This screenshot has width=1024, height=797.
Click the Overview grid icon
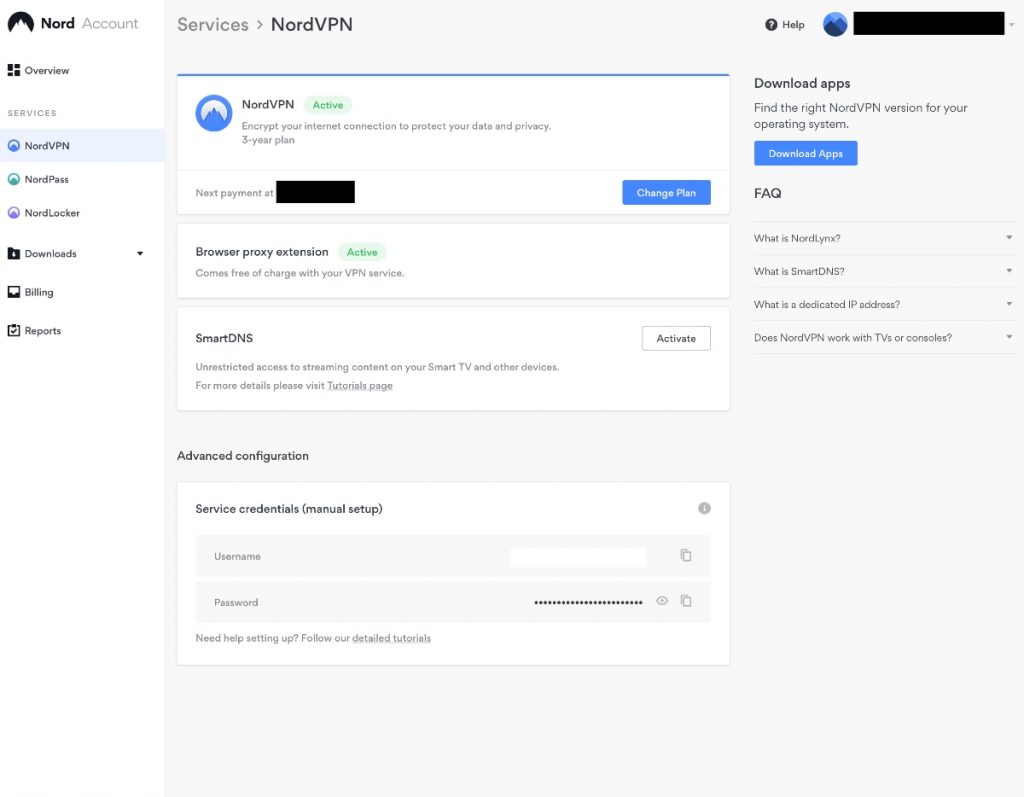[14, 70]
